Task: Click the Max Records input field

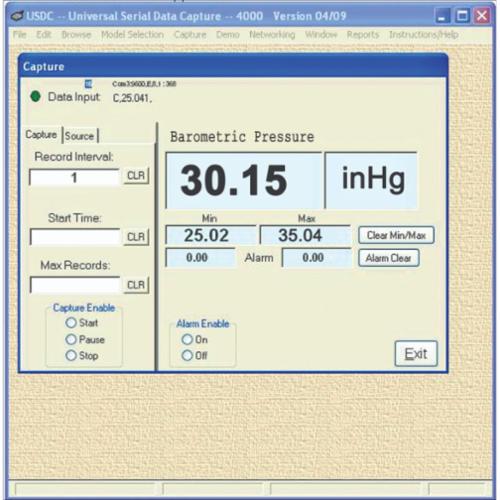Action: [75, 285]
